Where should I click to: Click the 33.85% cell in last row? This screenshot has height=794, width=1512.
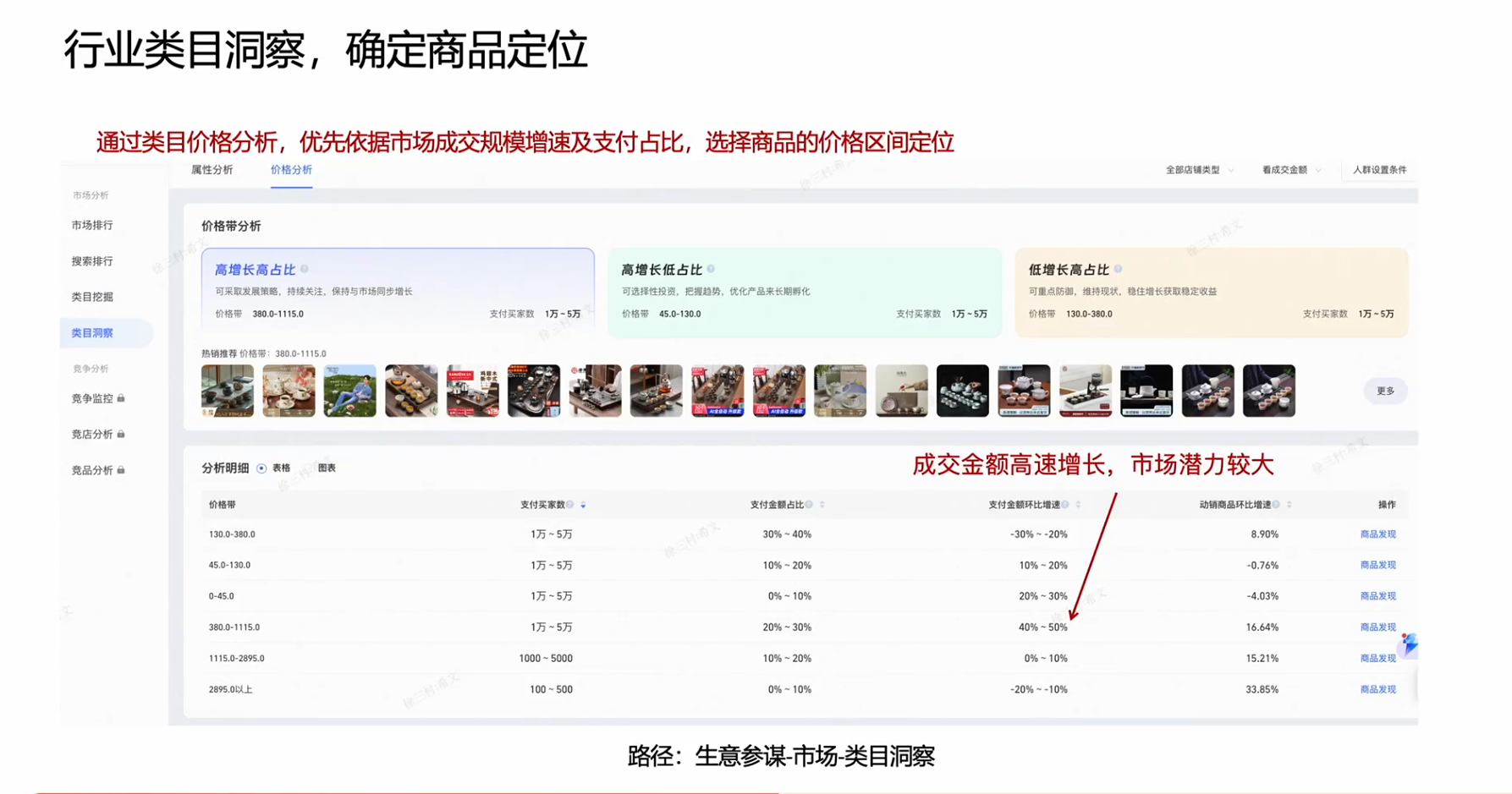1262,689
